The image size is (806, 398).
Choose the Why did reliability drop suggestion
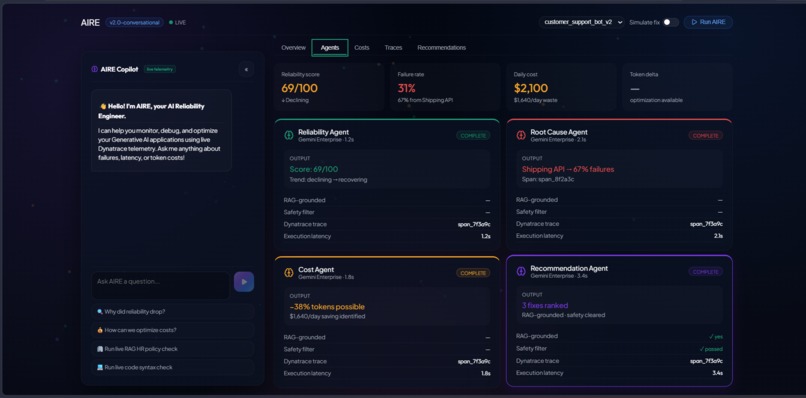point(173,312)
